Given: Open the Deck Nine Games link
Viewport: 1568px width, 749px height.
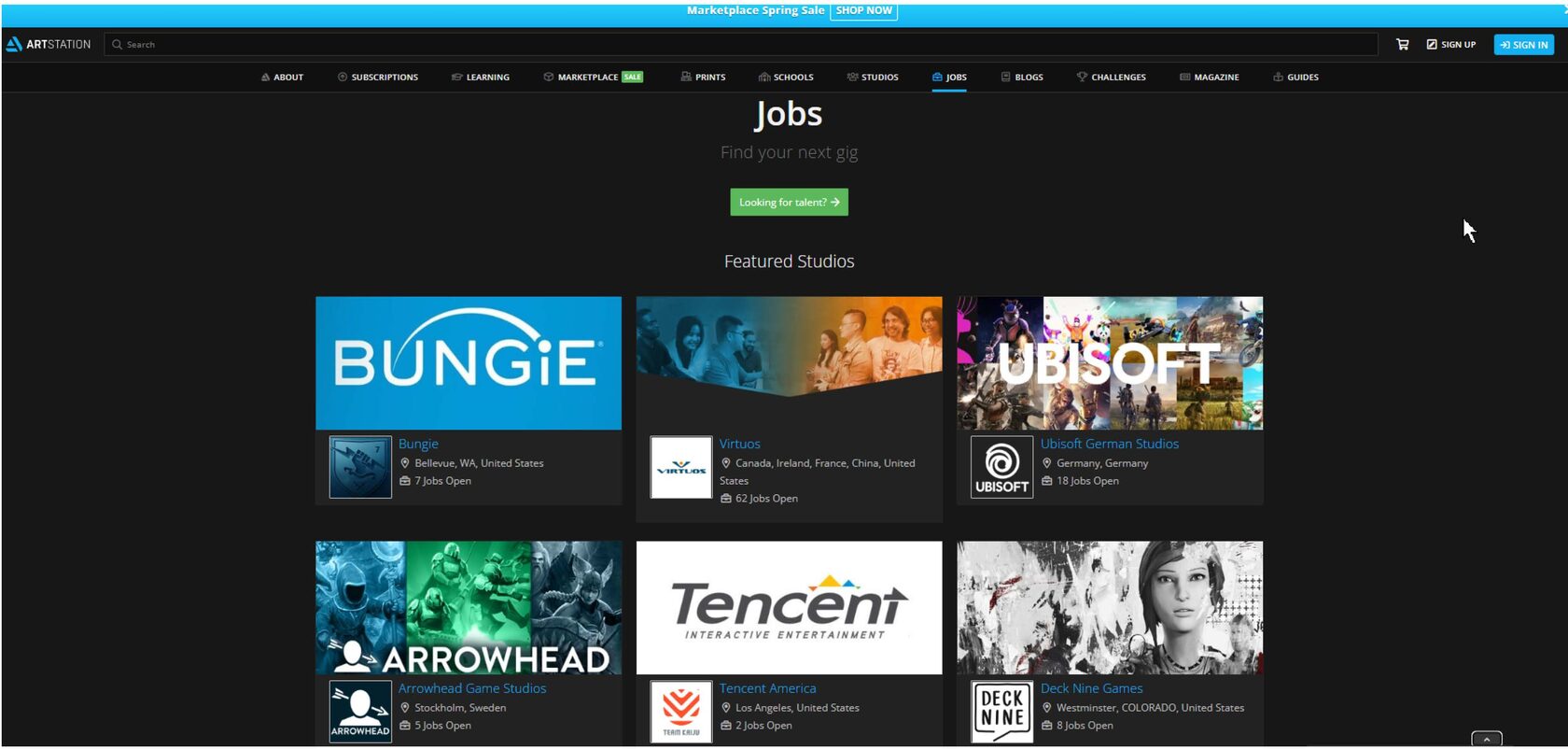Looking at the screenshot, I should [x=1091, y=688].
